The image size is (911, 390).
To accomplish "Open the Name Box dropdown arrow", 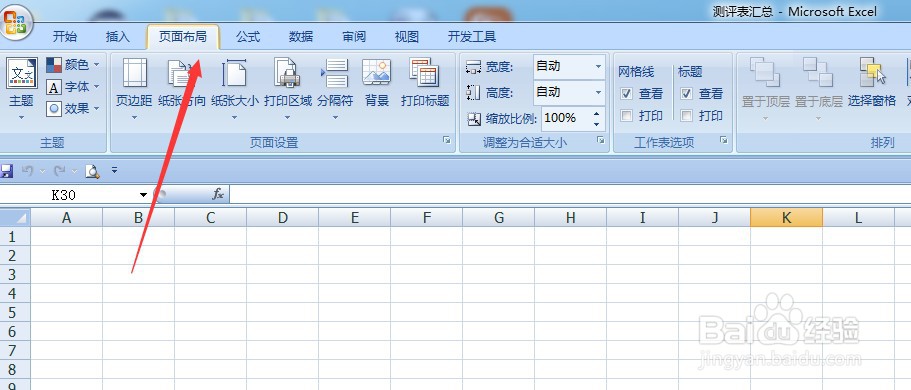I will (x=143, y=195).
